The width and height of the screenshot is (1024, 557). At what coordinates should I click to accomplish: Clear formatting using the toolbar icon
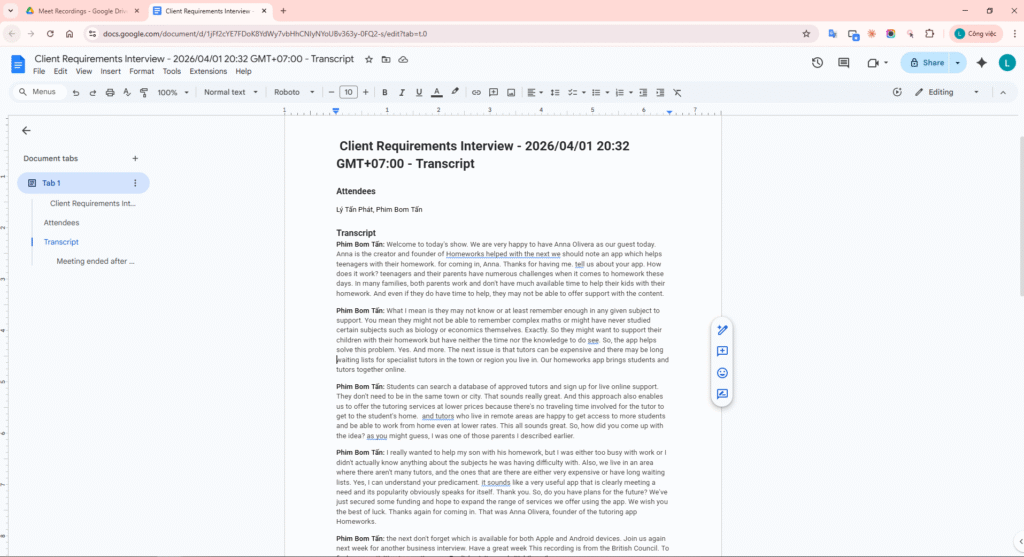(x=677, y=92)
